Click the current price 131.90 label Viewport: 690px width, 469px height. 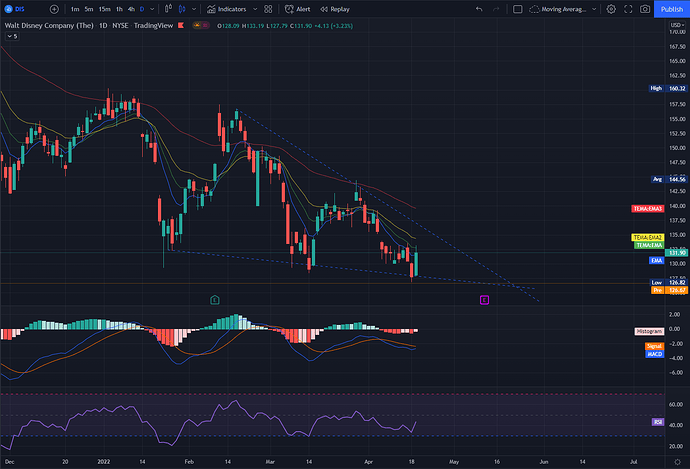click(676, 253)
